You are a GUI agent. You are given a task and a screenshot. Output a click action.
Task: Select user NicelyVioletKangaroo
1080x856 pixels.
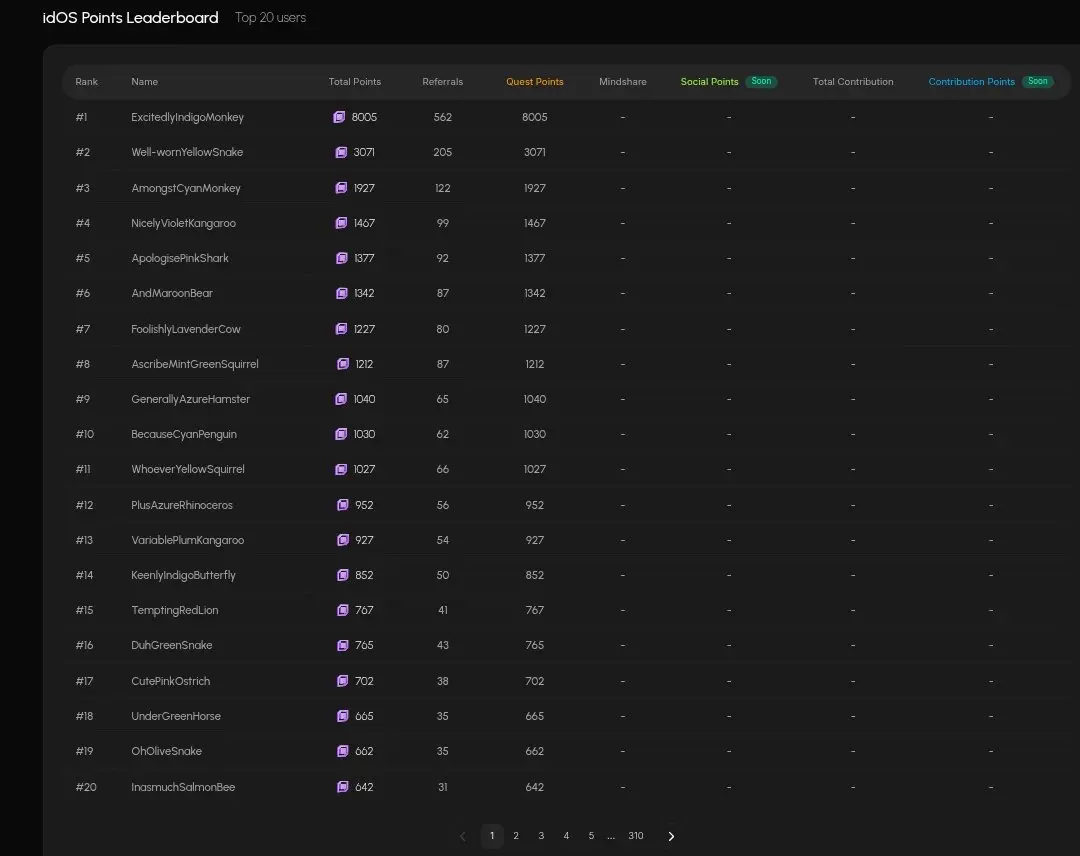point(183,223)
